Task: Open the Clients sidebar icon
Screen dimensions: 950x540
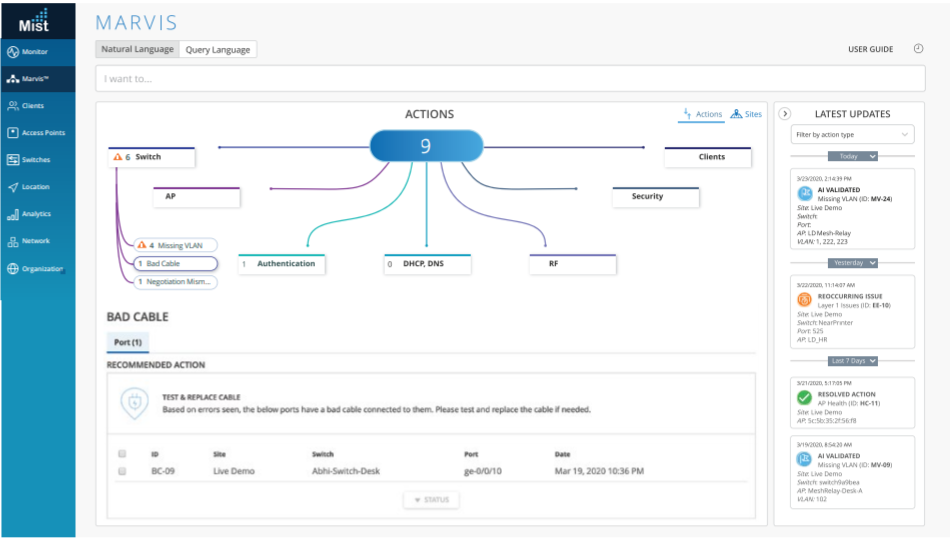Action: point(13,106)
